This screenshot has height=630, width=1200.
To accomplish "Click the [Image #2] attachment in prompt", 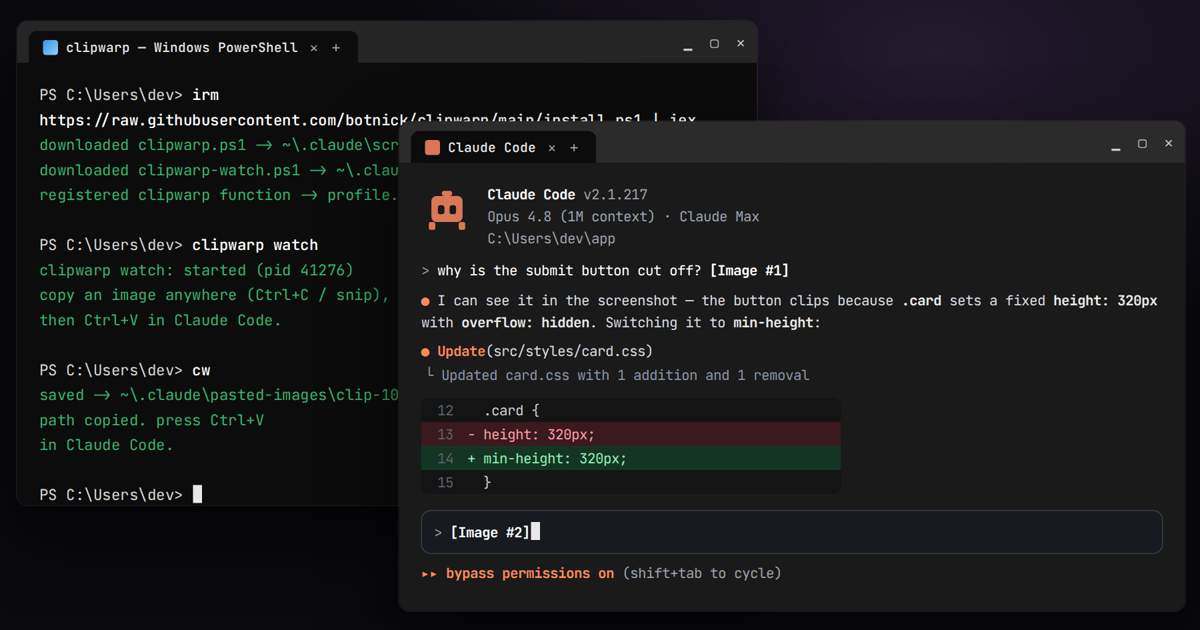I will coord(490,533).
